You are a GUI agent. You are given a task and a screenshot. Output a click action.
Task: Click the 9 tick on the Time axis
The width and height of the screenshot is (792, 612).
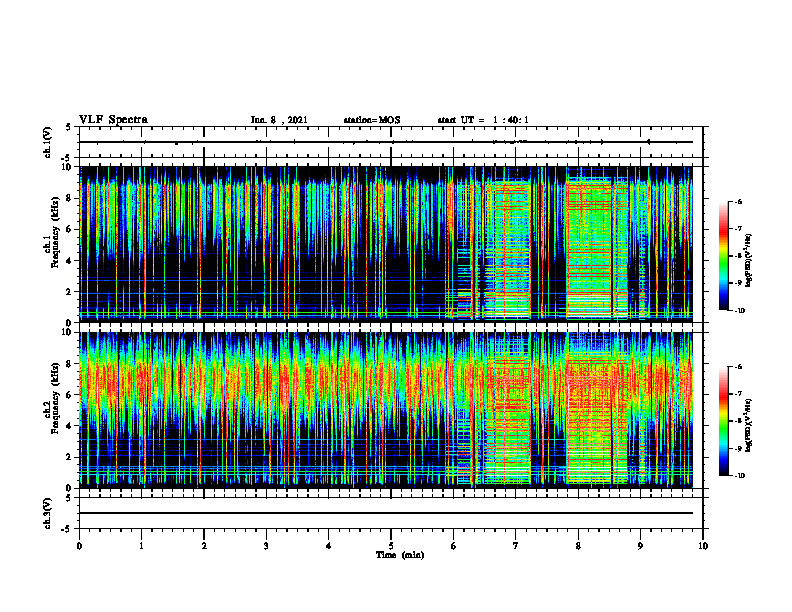click(x=640, y=546)
